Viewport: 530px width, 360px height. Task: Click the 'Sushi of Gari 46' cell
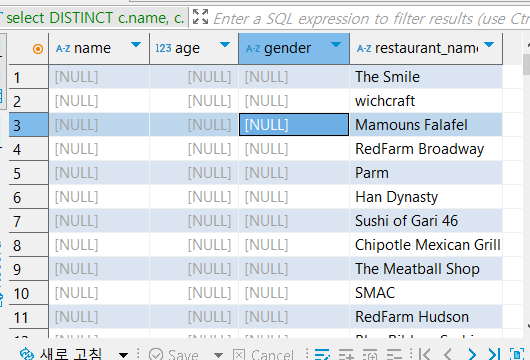click(x=426, y=221)
